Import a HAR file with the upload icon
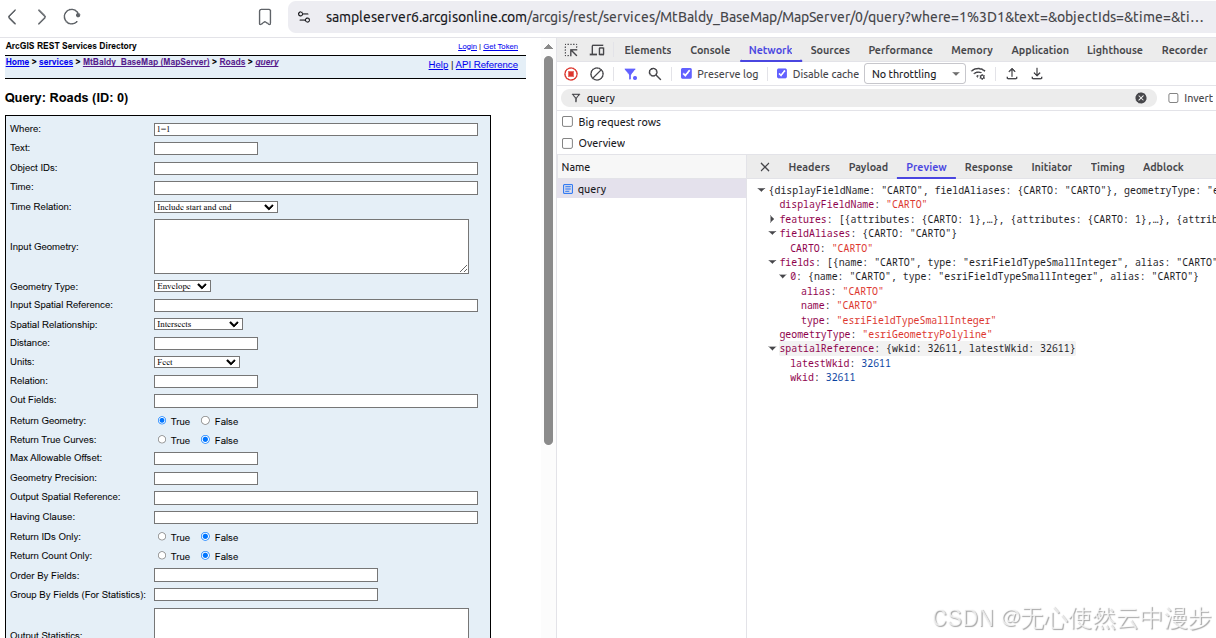Viewport: 1216px width, 638px height. click(1012, 74)
